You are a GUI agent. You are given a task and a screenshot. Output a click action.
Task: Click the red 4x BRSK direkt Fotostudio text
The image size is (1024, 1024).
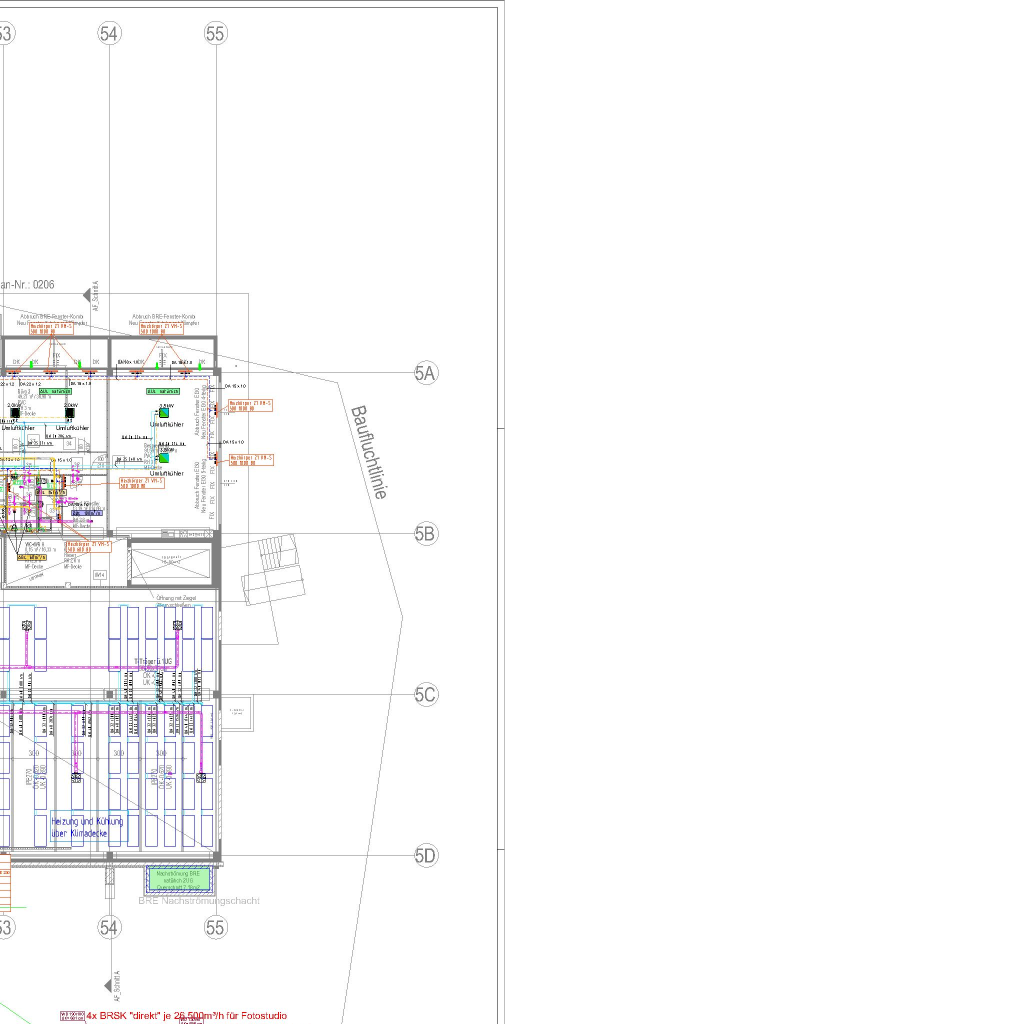click(x=186, y=1015)
